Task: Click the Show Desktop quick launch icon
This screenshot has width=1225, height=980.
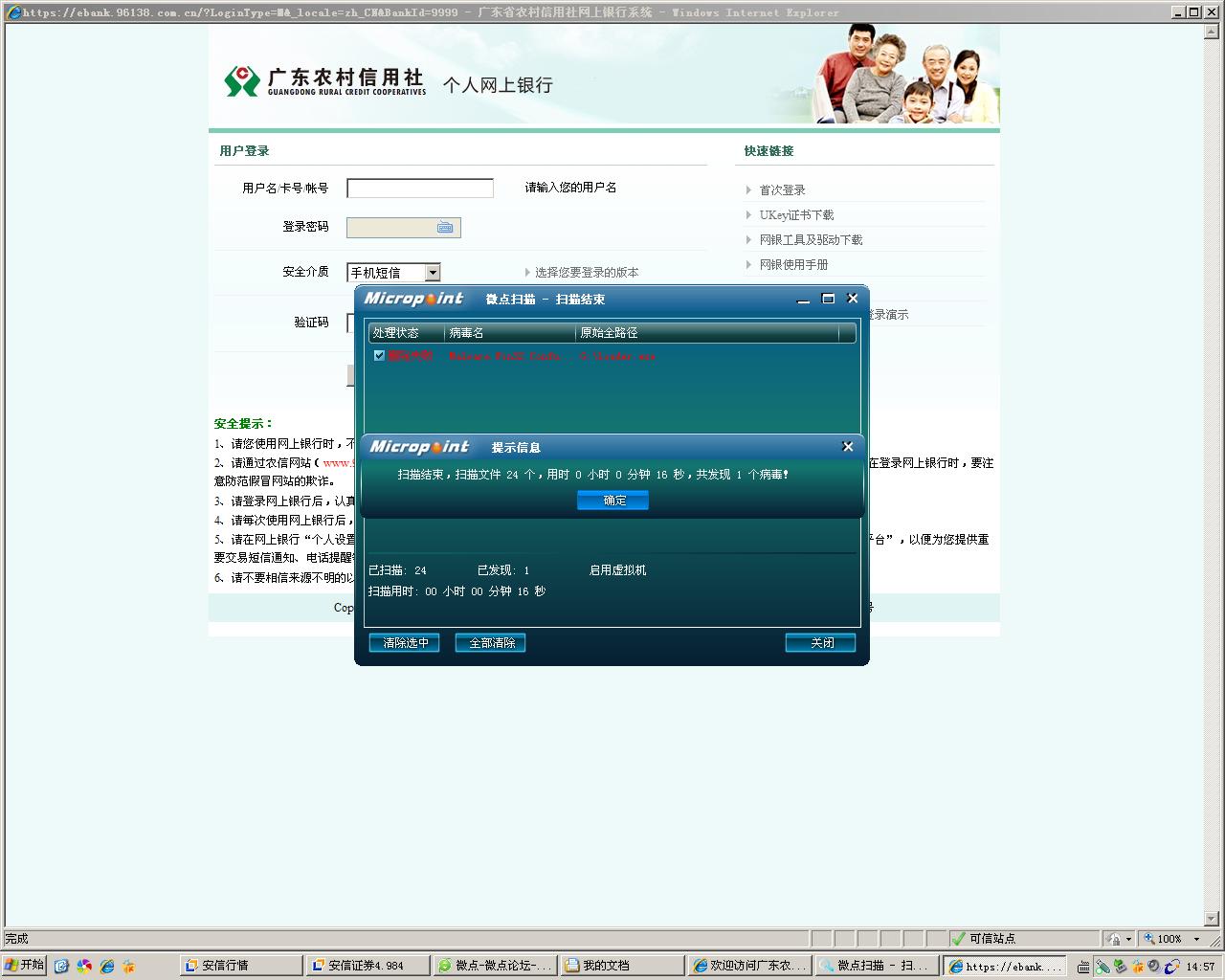Action: click(62, 966)
